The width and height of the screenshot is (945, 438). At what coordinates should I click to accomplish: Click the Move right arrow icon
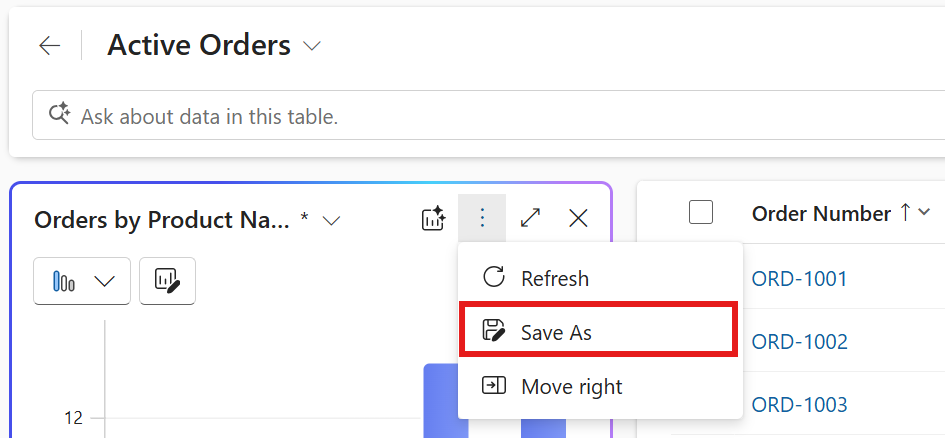pyautogui.click(x=493, y=386)
